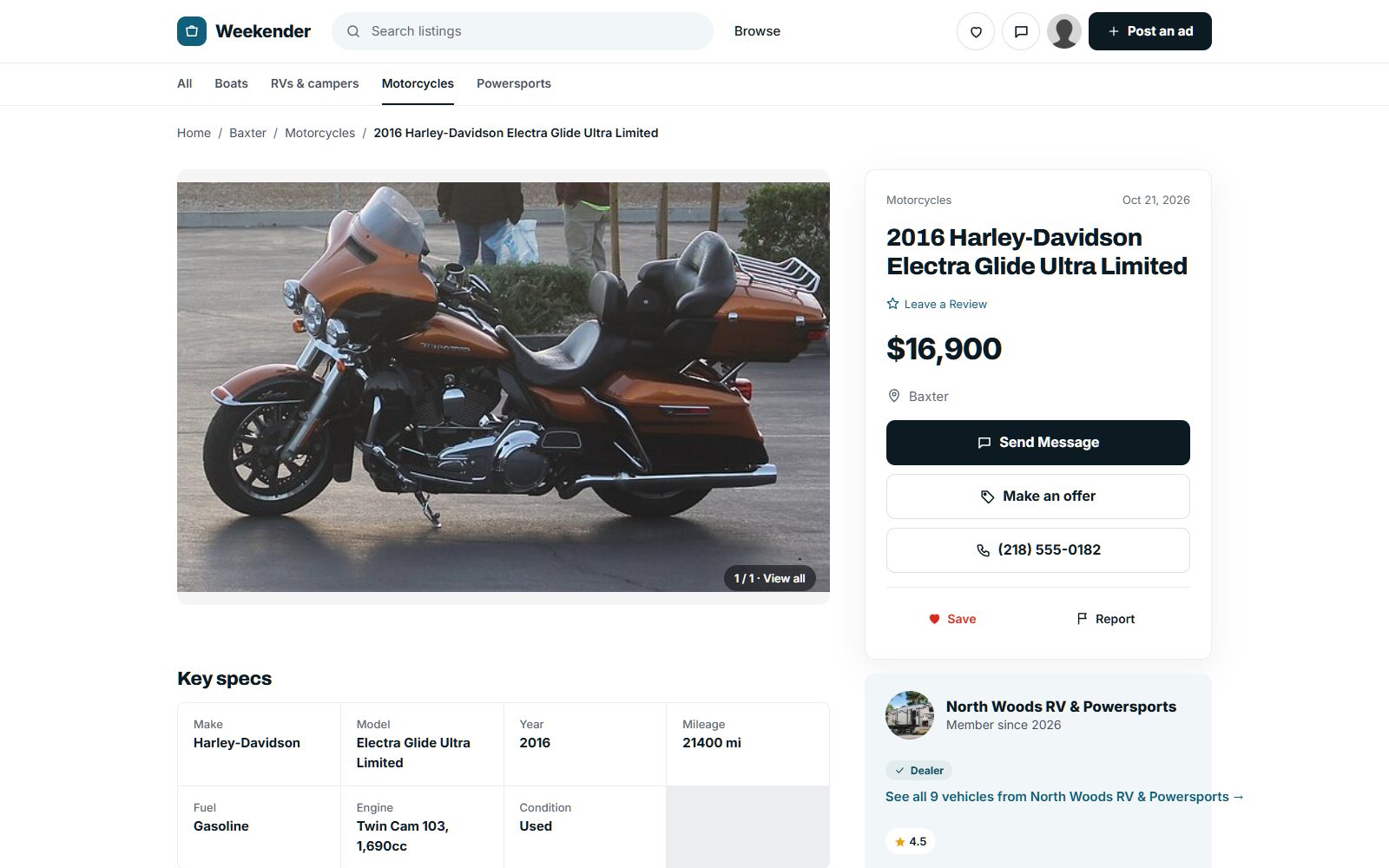Open the RVs & campers tab
The height and width of the screenshot is (868, 1389).
point(314,83)
